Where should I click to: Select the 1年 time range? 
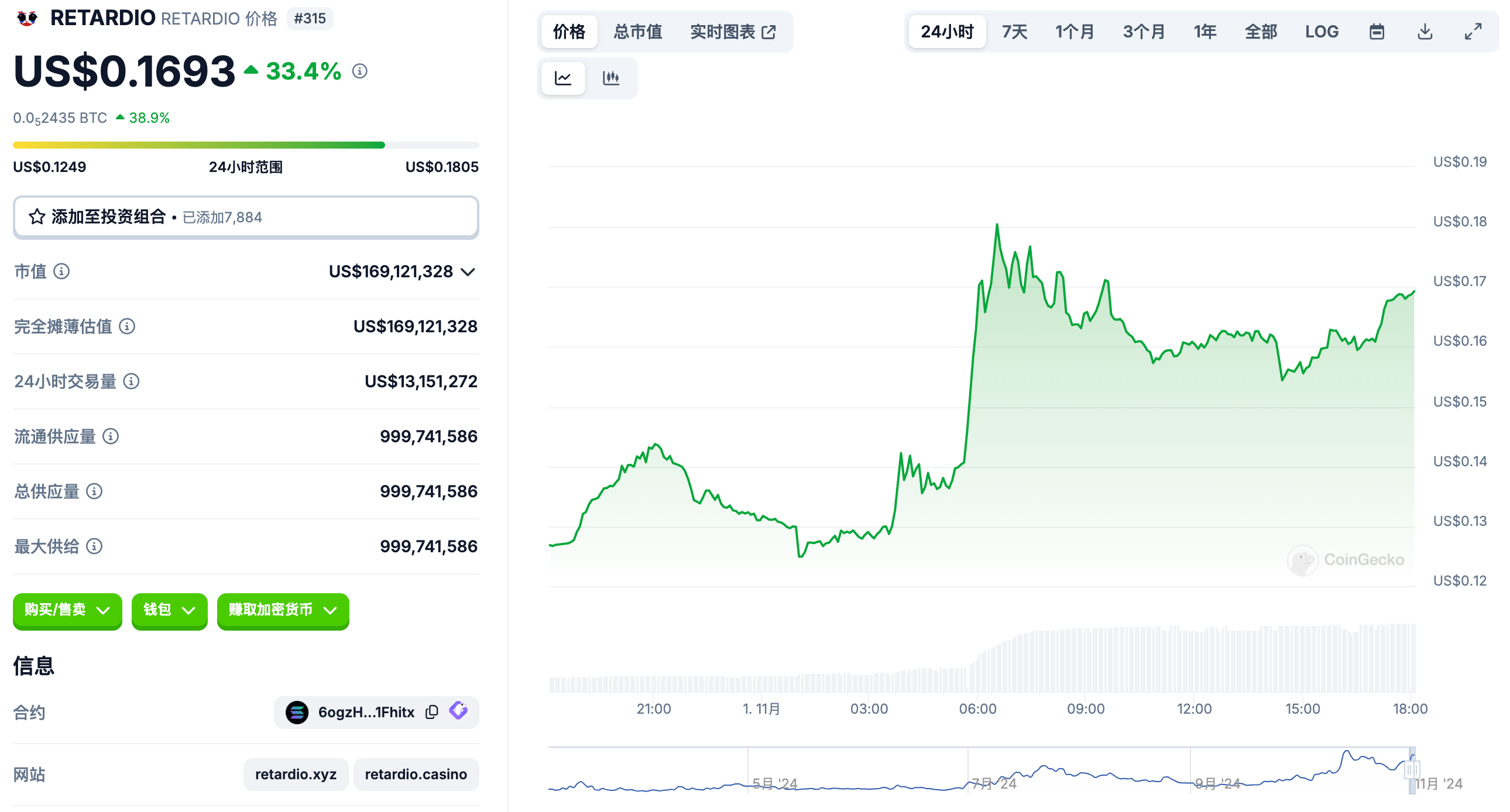pyautogui.click(x=1204, y=32)
